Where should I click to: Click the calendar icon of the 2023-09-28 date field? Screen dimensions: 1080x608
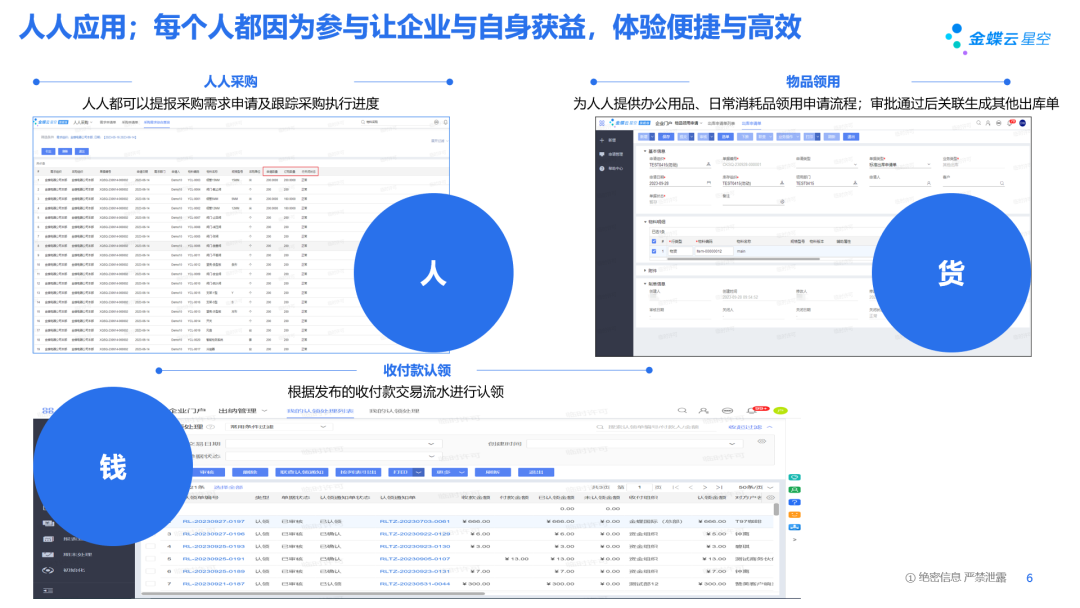(x=709, y=182)
